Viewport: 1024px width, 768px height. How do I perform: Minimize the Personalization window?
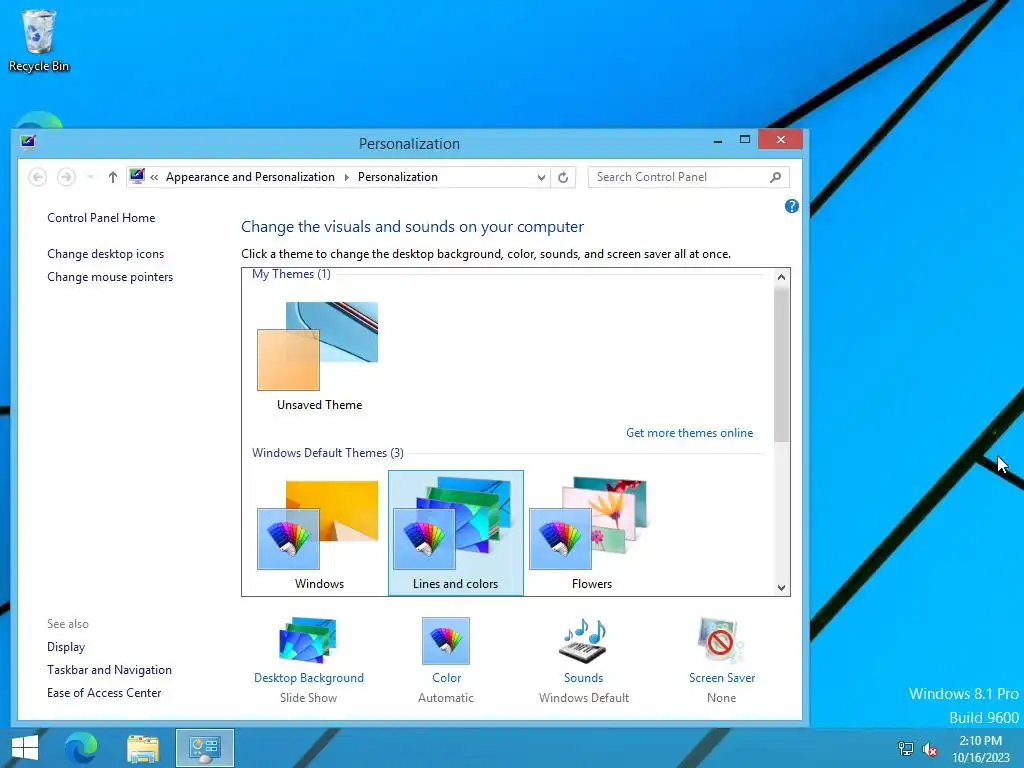click(x=718, y=140)
